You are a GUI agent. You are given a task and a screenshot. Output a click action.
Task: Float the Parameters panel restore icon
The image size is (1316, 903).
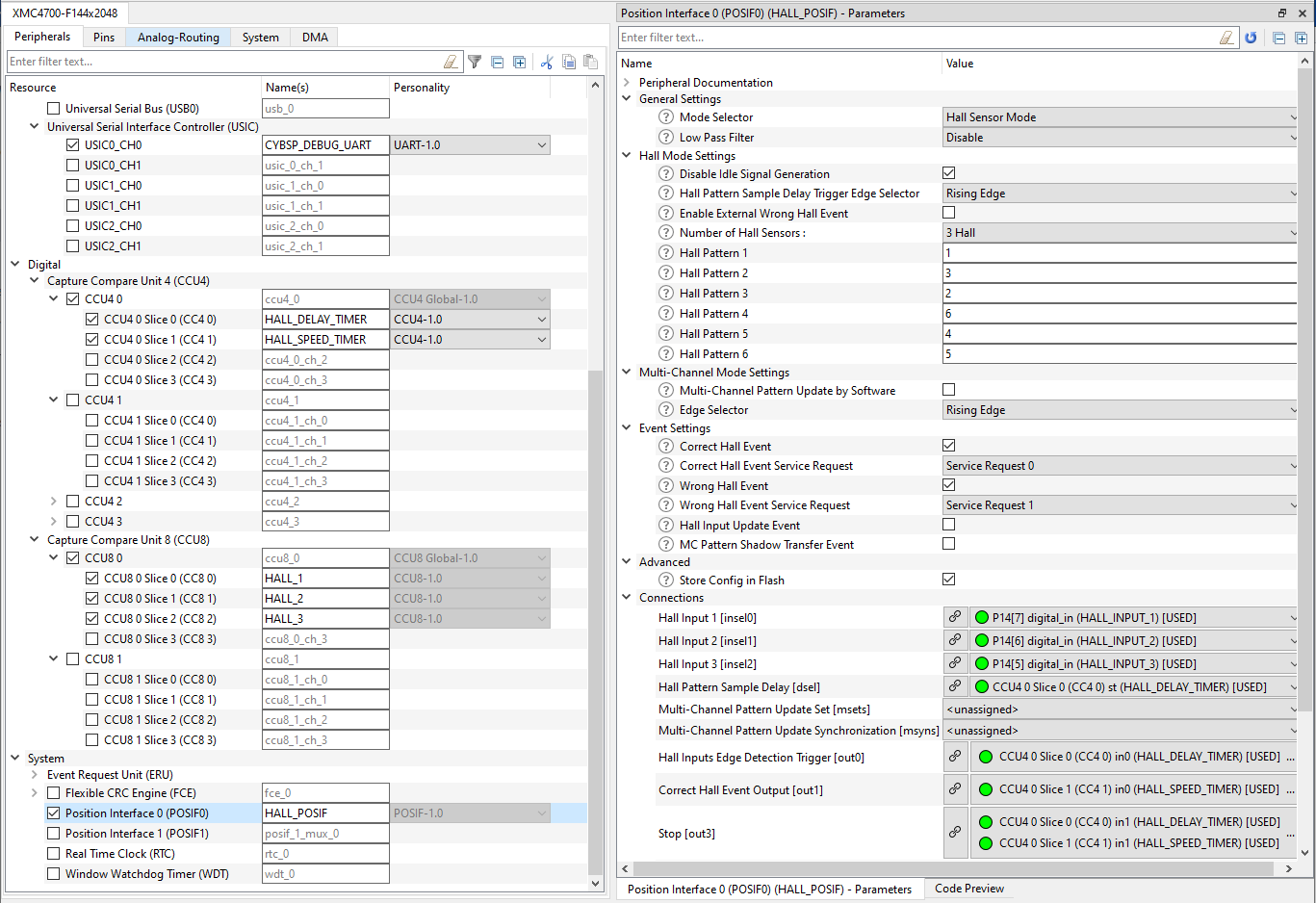(1282, 13)
